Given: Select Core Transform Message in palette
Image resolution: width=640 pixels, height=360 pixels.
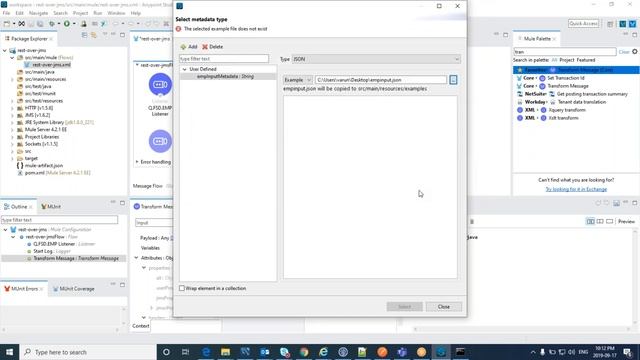Looking at the screenshot, I should (553, 86).
